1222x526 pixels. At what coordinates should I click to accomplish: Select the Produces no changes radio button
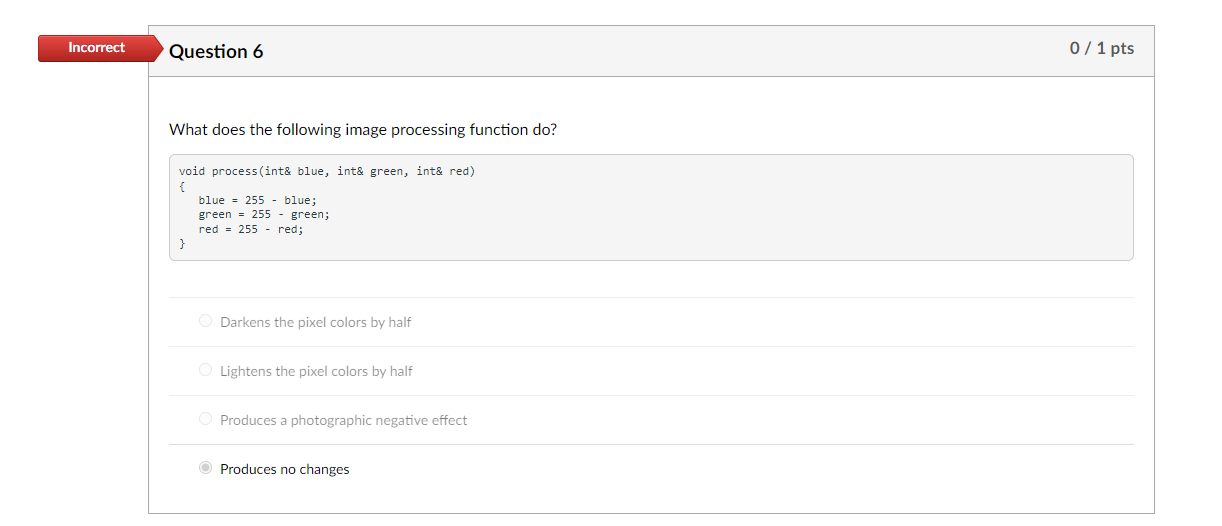click(x=205, y=468)
